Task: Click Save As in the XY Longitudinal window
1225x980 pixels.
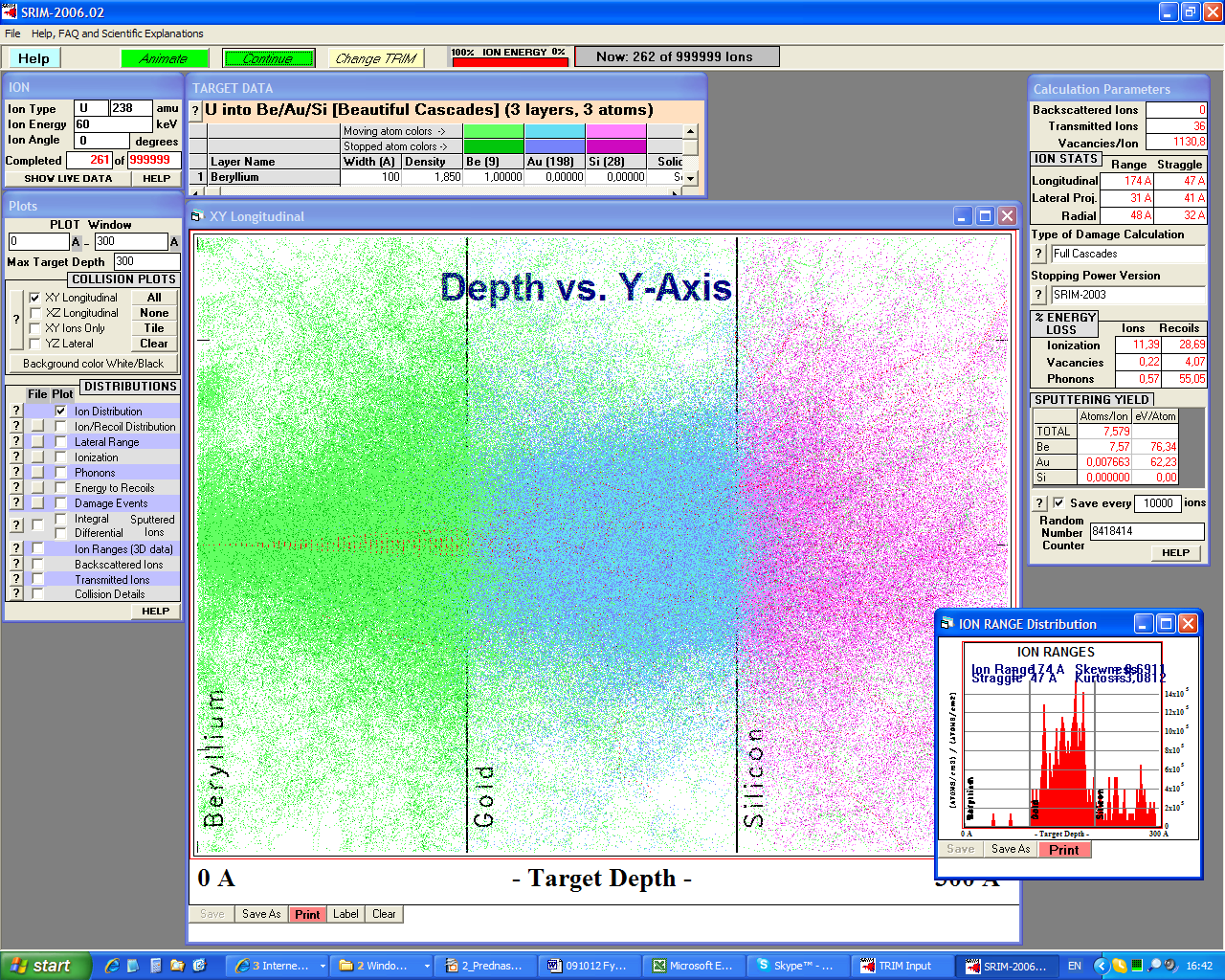Action: [261, 914]
